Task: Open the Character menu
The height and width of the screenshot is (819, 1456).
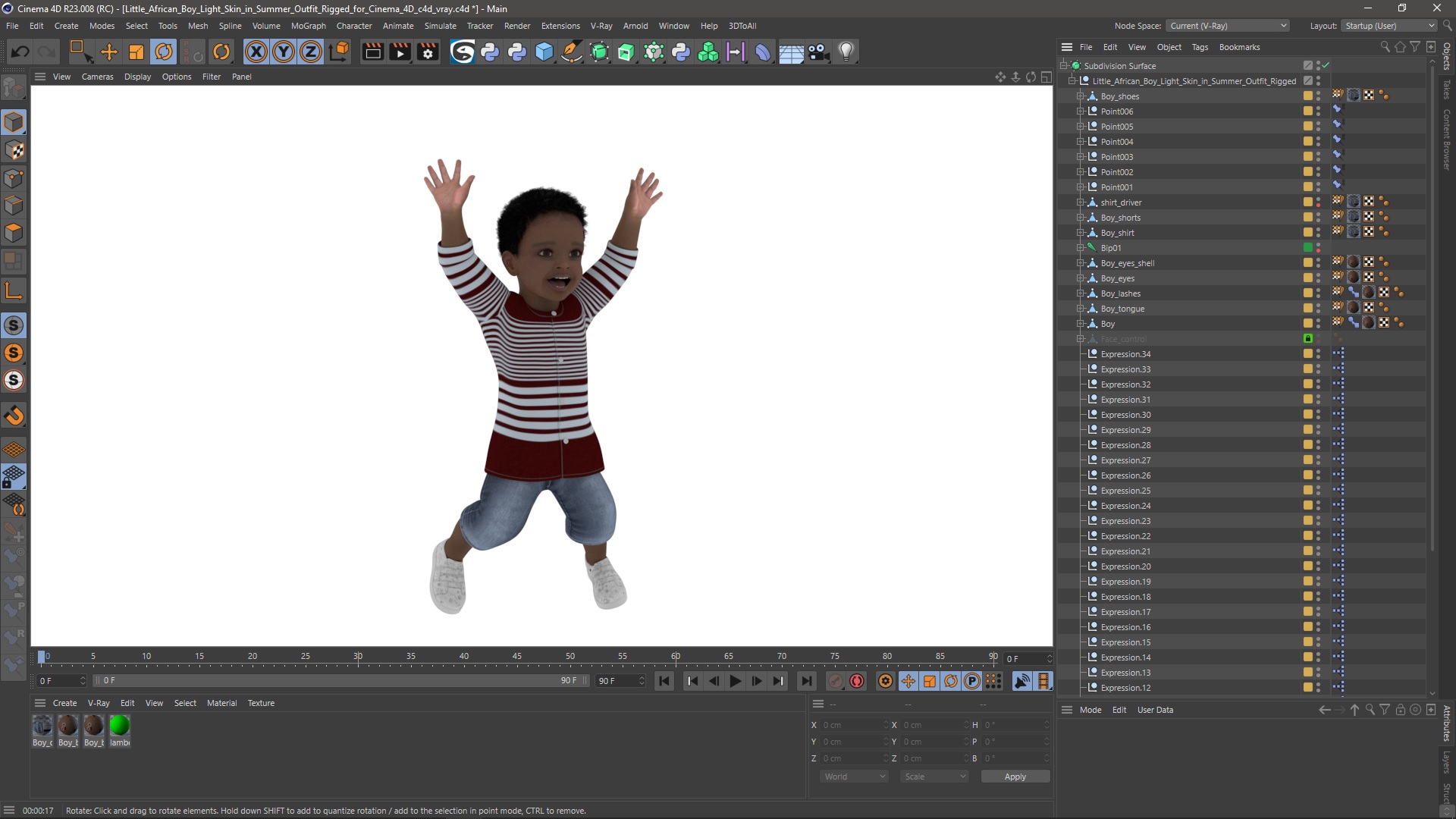Action: pyautogui.click(x=354, y=26)
